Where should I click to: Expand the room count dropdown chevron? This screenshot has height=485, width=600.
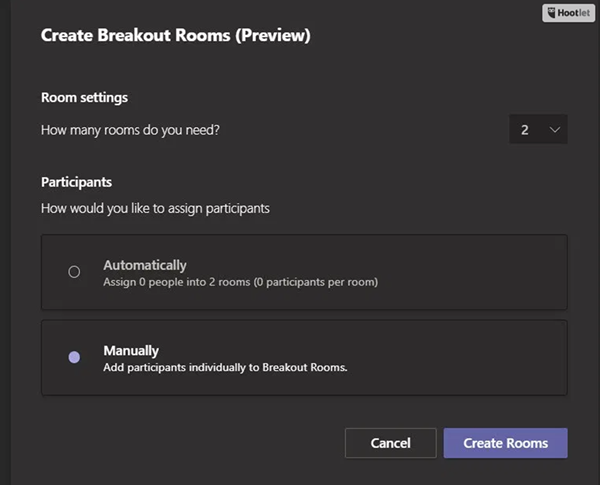(x=555, y=130)
